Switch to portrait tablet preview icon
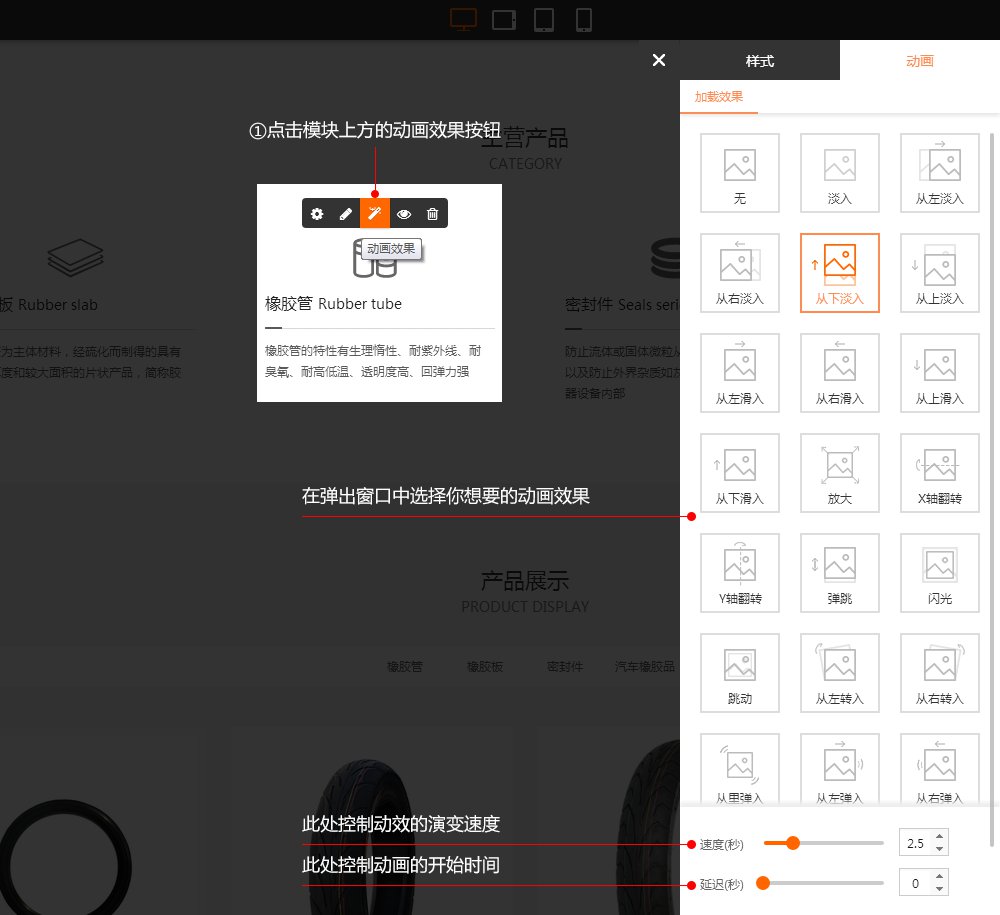This screenshot has height=915, width=1000. point(544,20)
